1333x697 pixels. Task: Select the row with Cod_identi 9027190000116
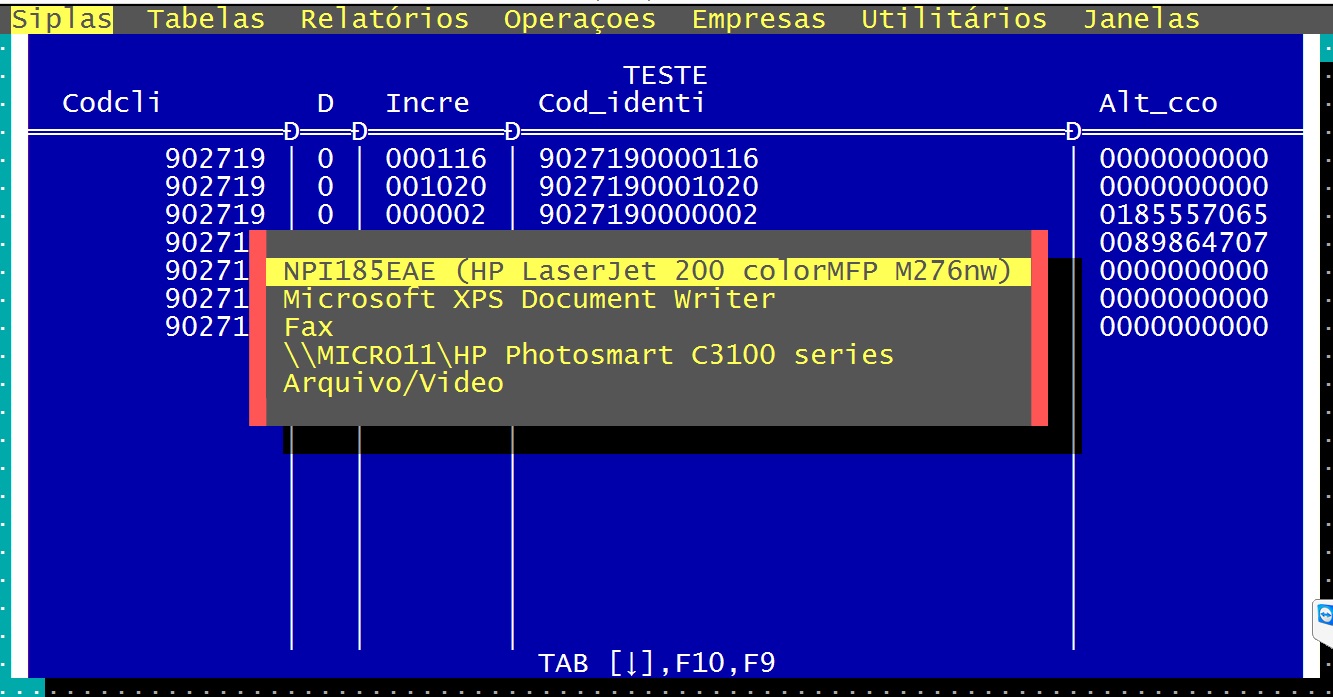click(x=648, y=159)
